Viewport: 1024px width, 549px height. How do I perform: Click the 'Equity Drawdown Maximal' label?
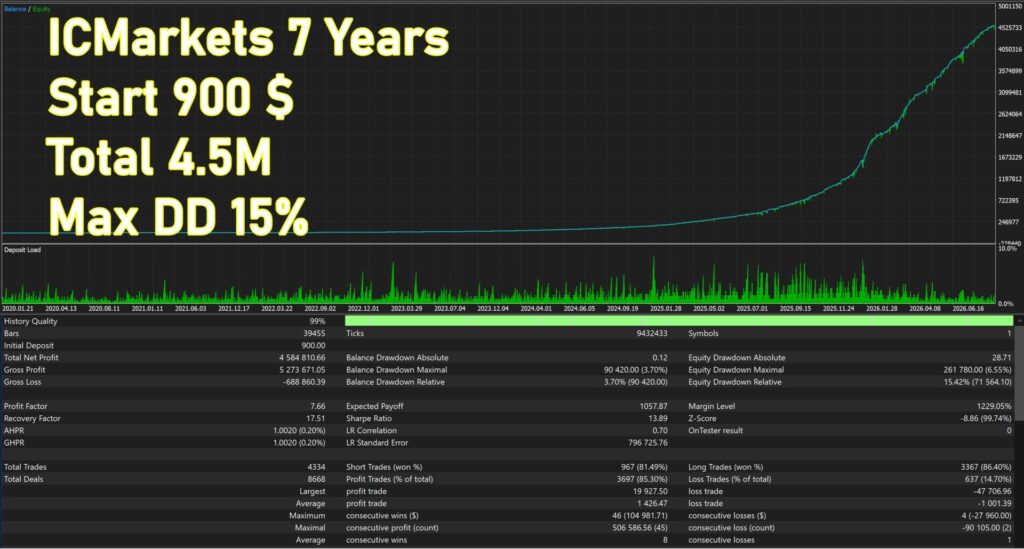pyautogui.click(x=736, y=370)
